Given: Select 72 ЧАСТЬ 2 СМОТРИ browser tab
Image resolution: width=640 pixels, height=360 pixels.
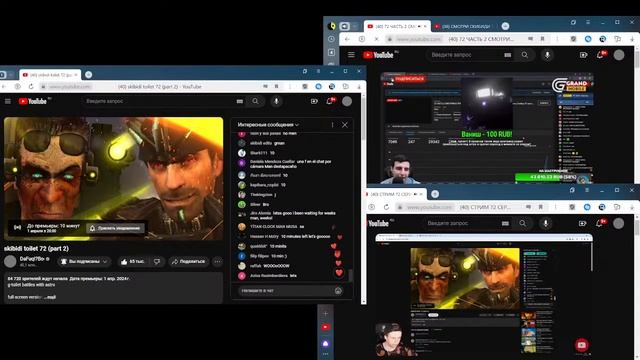Looking at the screenshot, I should click(397, 27).
